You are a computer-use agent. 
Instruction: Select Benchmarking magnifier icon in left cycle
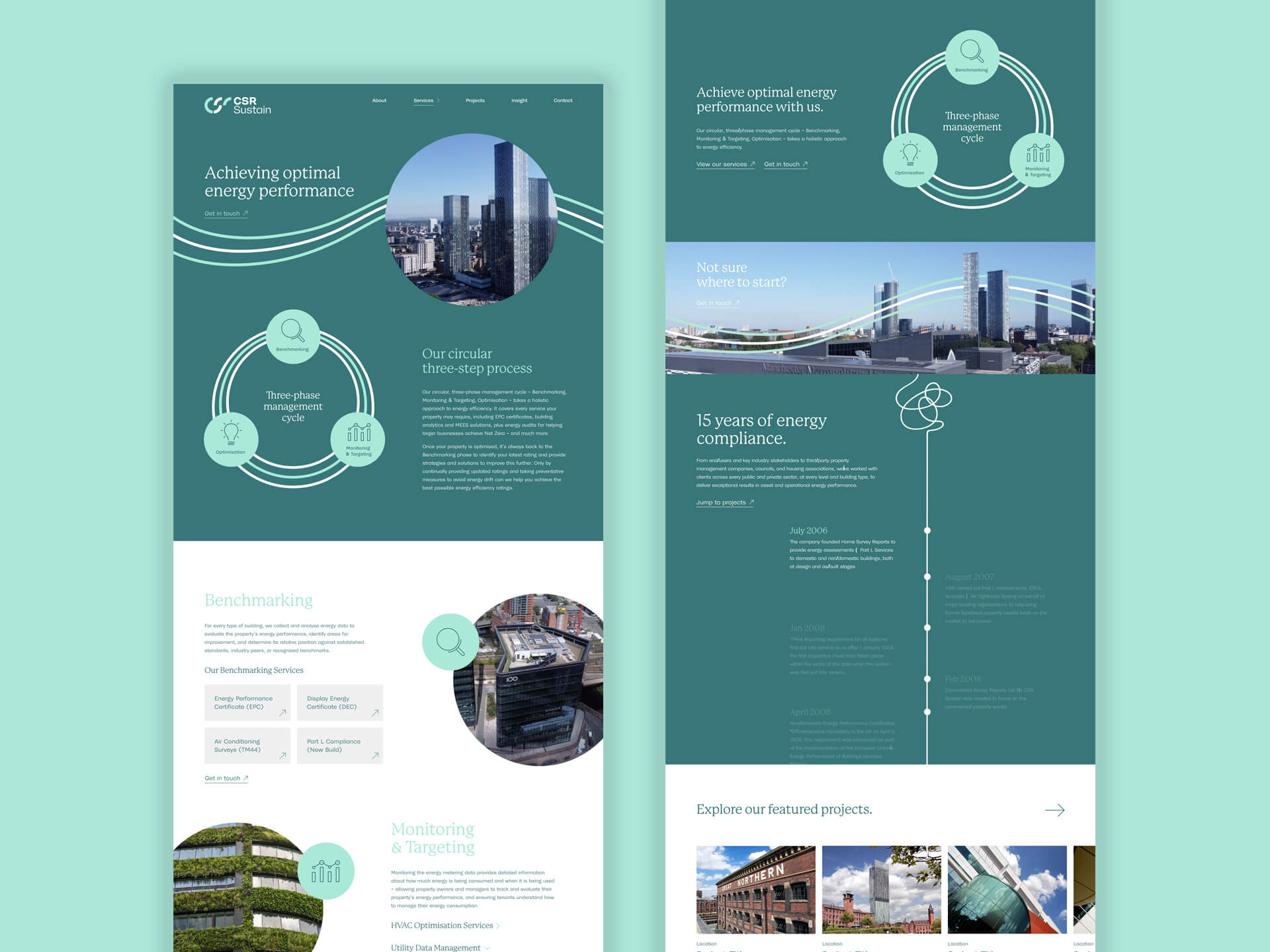pos(293,336)
